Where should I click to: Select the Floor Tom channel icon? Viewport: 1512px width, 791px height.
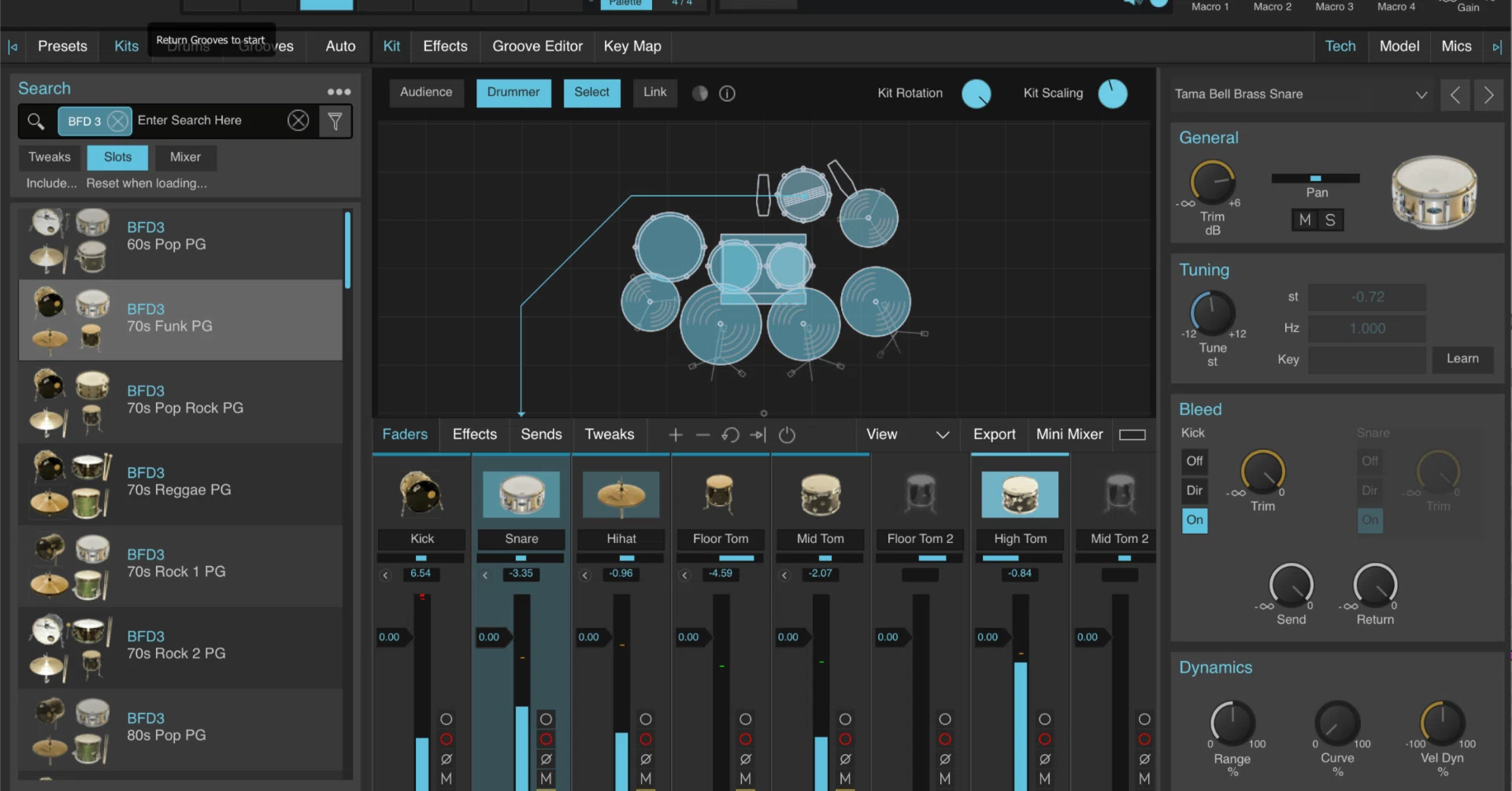click(x=720, y=494)
